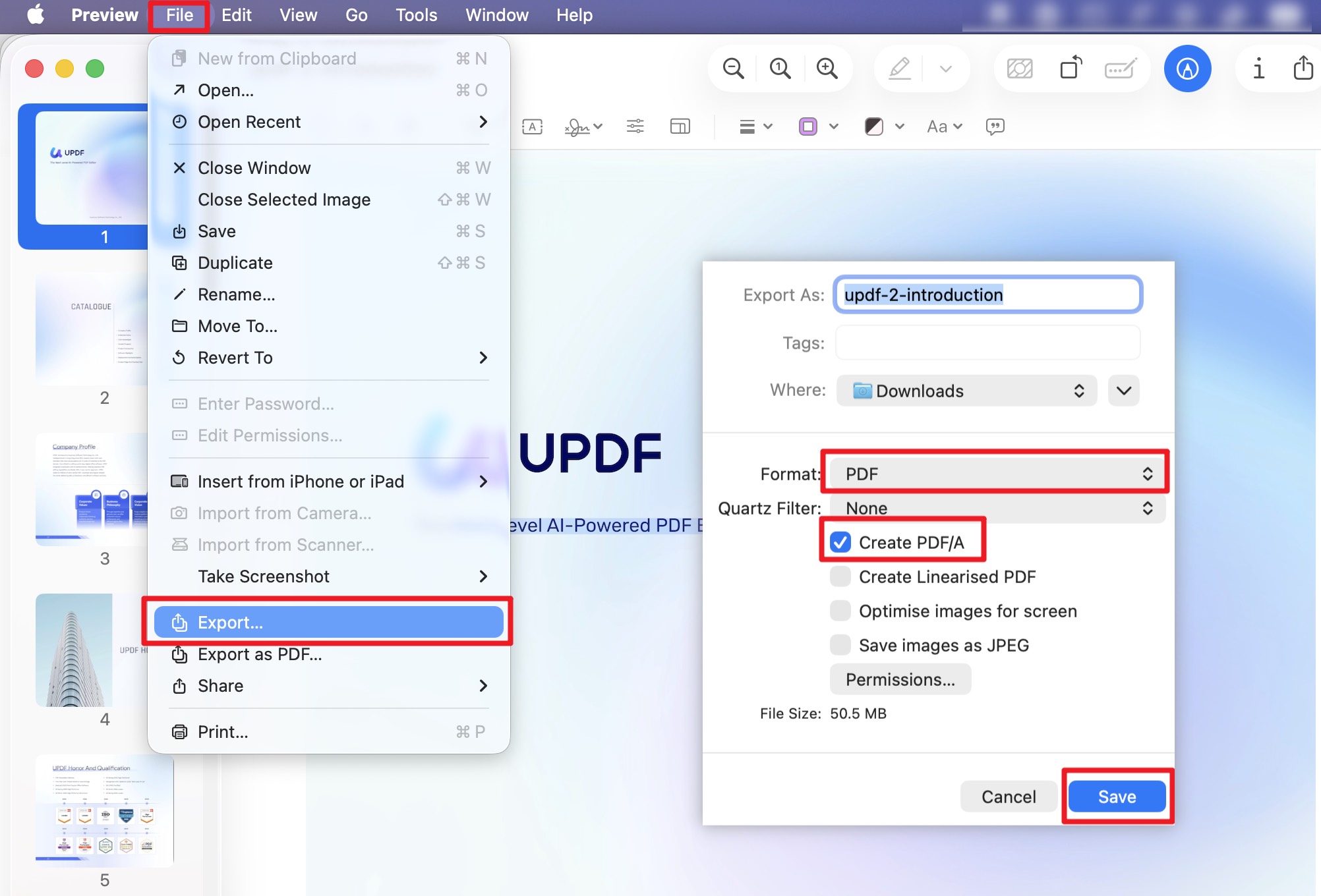The image size is (1321, 896).
Task: Open the Aa text style dropdown
Action: coord(945,126)
